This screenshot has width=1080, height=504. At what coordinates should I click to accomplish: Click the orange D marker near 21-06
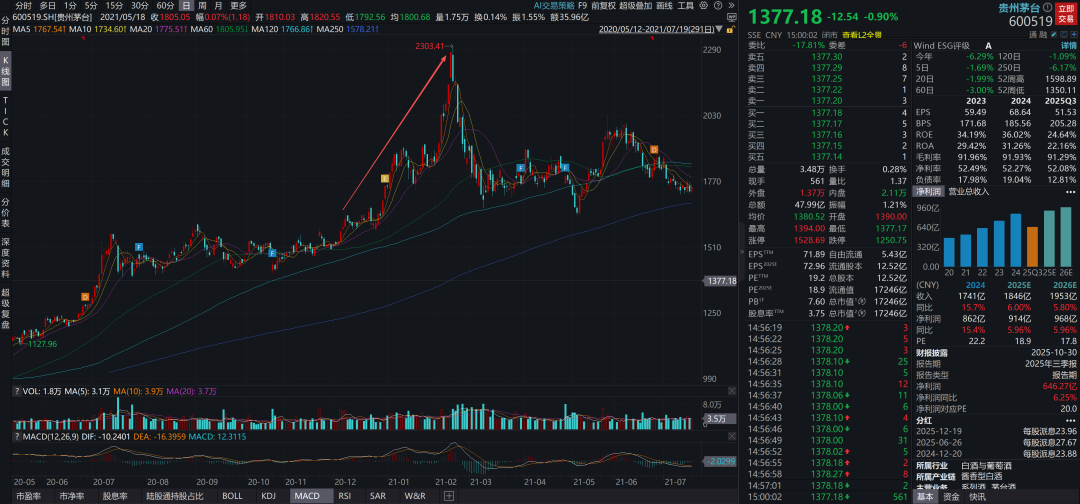(x=654, y=149)
